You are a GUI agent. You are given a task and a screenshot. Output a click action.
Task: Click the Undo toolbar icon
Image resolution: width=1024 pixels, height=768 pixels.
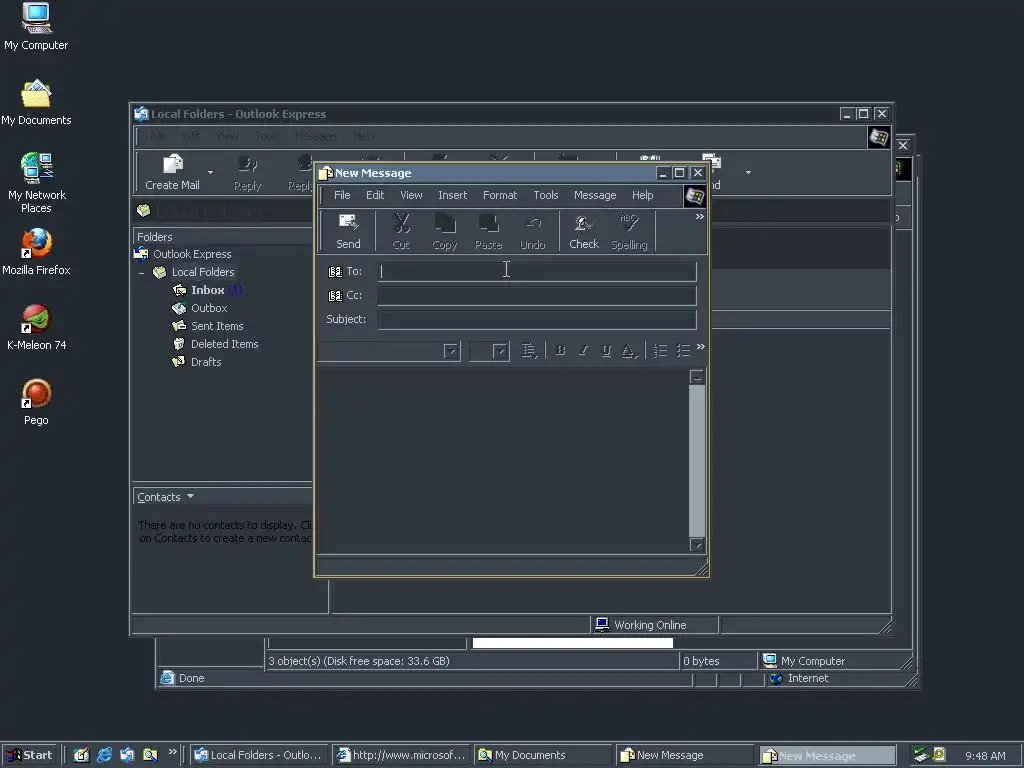pos(533,224)
